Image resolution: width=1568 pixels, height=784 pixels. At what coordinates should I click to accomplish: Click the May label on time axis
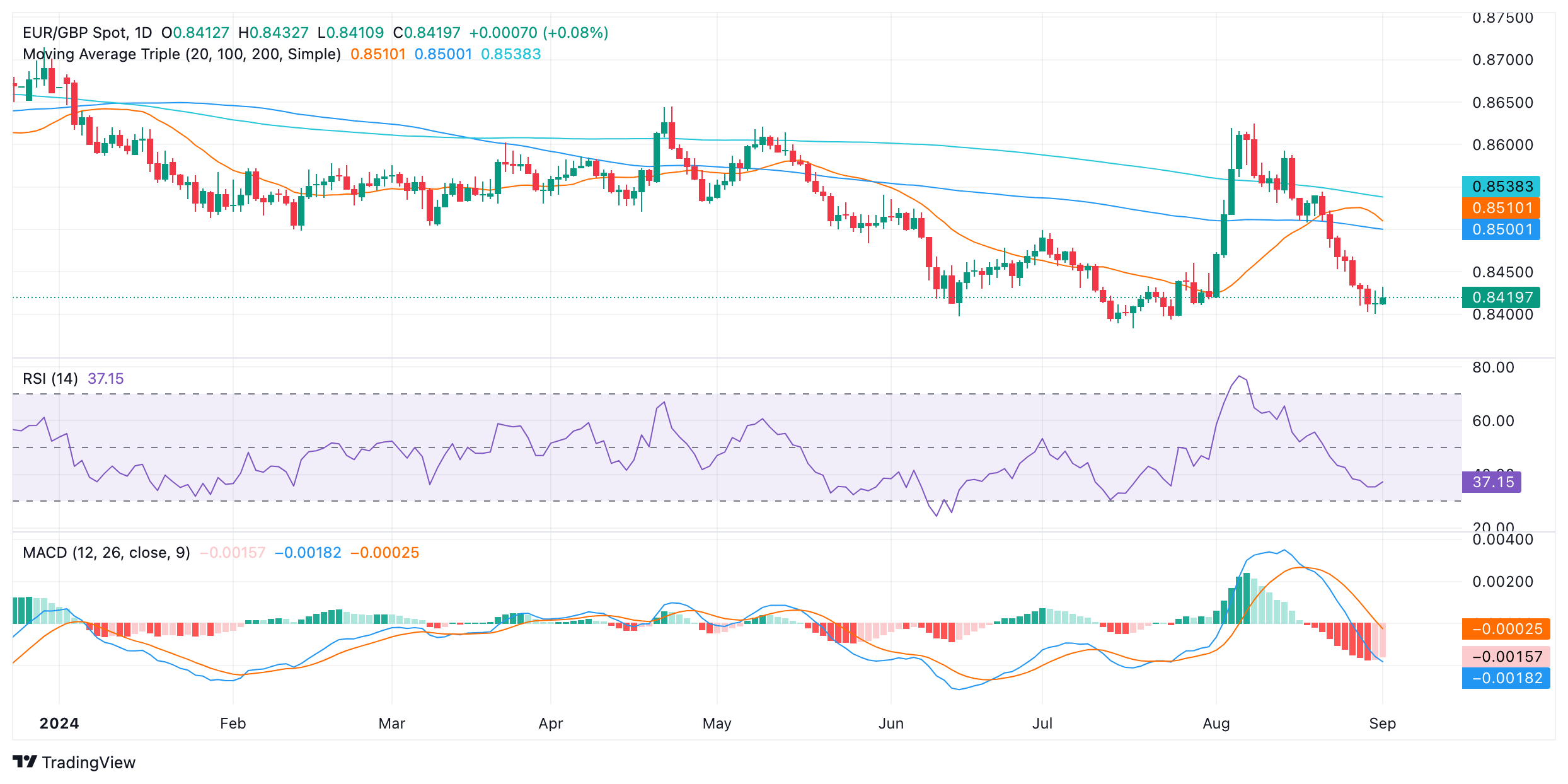point(717,723)
